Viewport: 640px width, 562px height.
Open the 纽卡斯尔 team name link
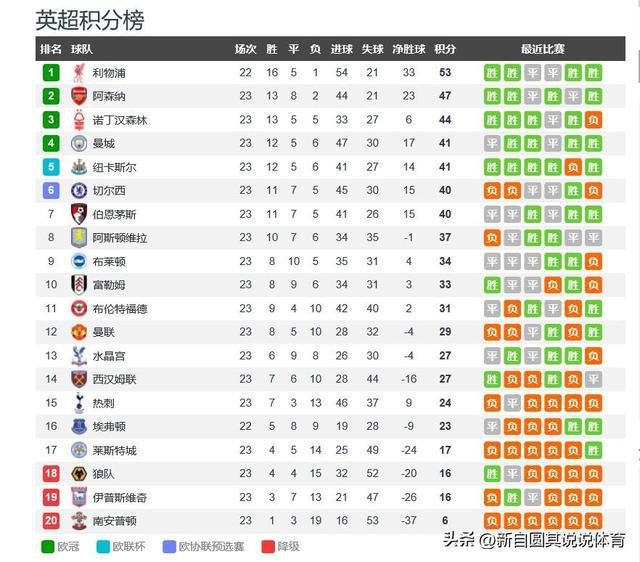[x=114, y=167]
